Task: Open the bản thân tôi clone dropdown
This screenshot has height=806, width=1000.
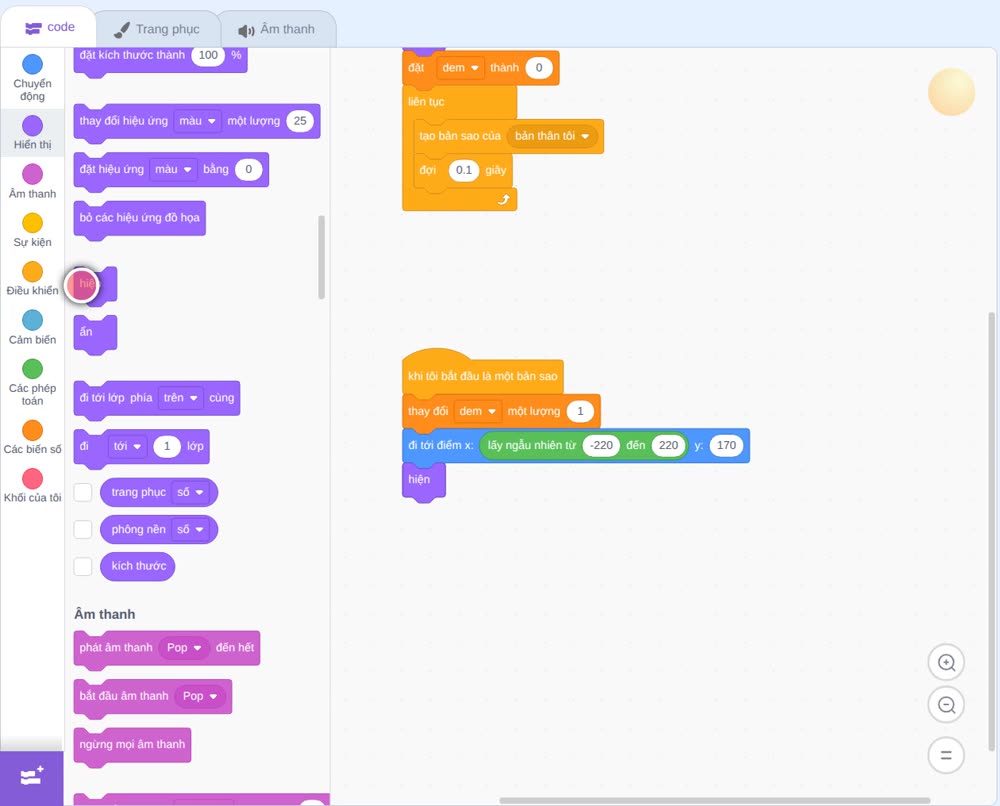Action: pos(552,136)
